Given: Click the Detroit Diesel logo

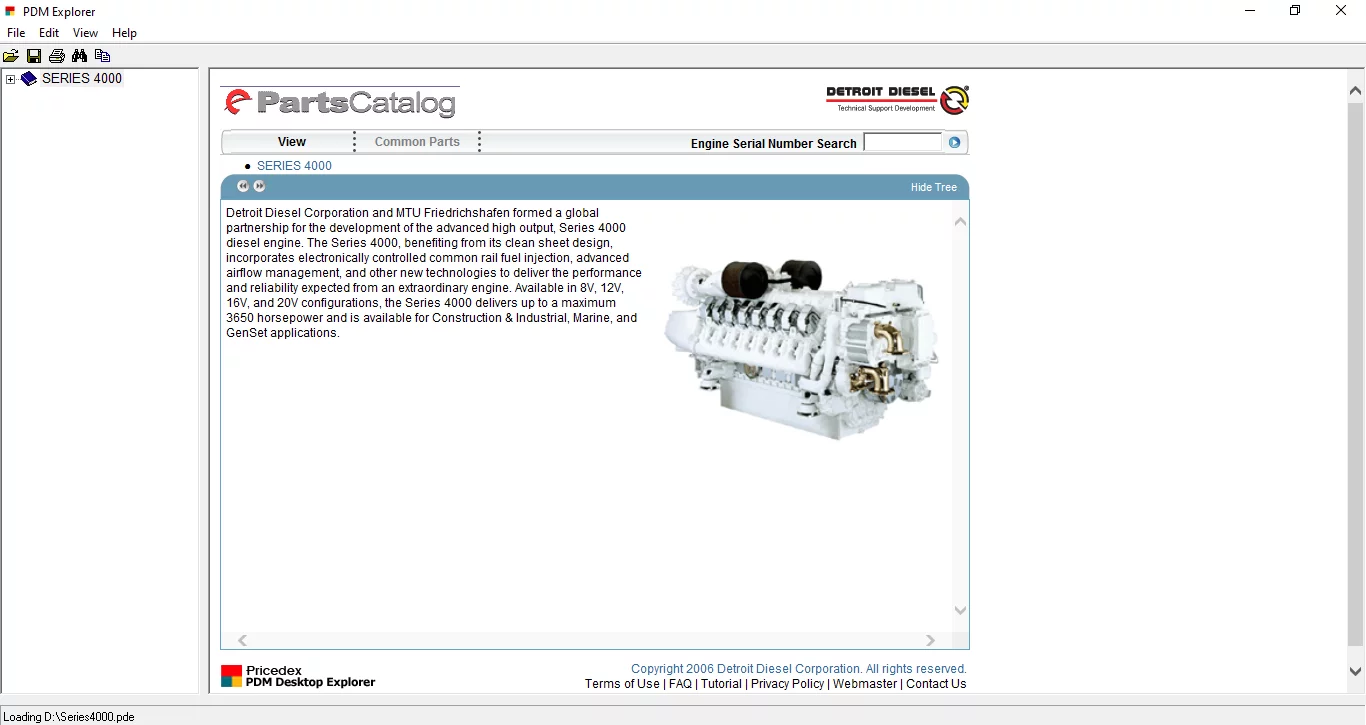Looking at the screenshot, I should pos(897,99).
